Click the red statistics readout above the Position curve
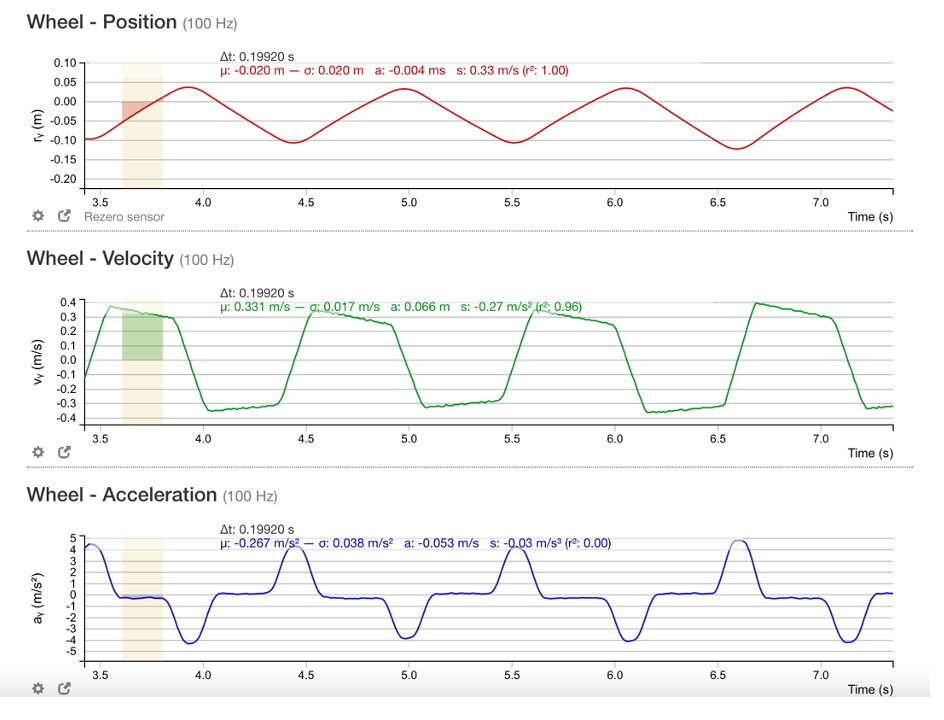Viewport: 944px width, 720px height. [400, 70]
